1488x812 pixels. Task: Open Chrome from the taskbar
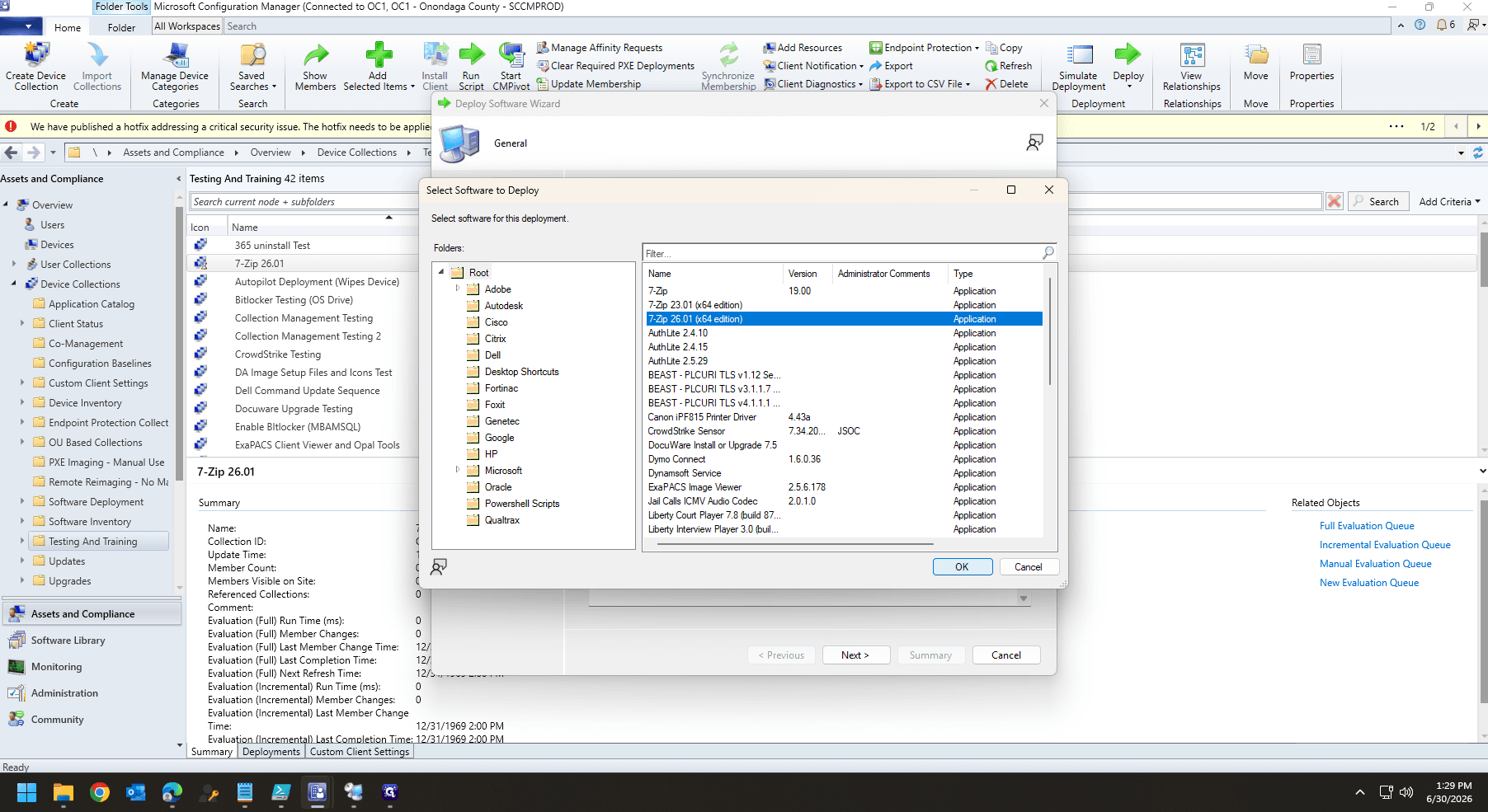tap(100, 792)
